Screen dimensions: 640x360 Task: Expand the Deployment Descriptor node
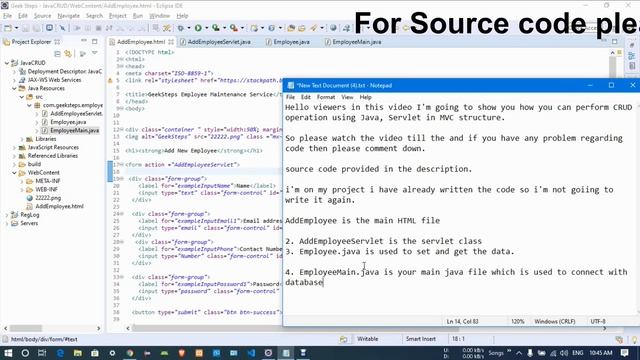14,71
